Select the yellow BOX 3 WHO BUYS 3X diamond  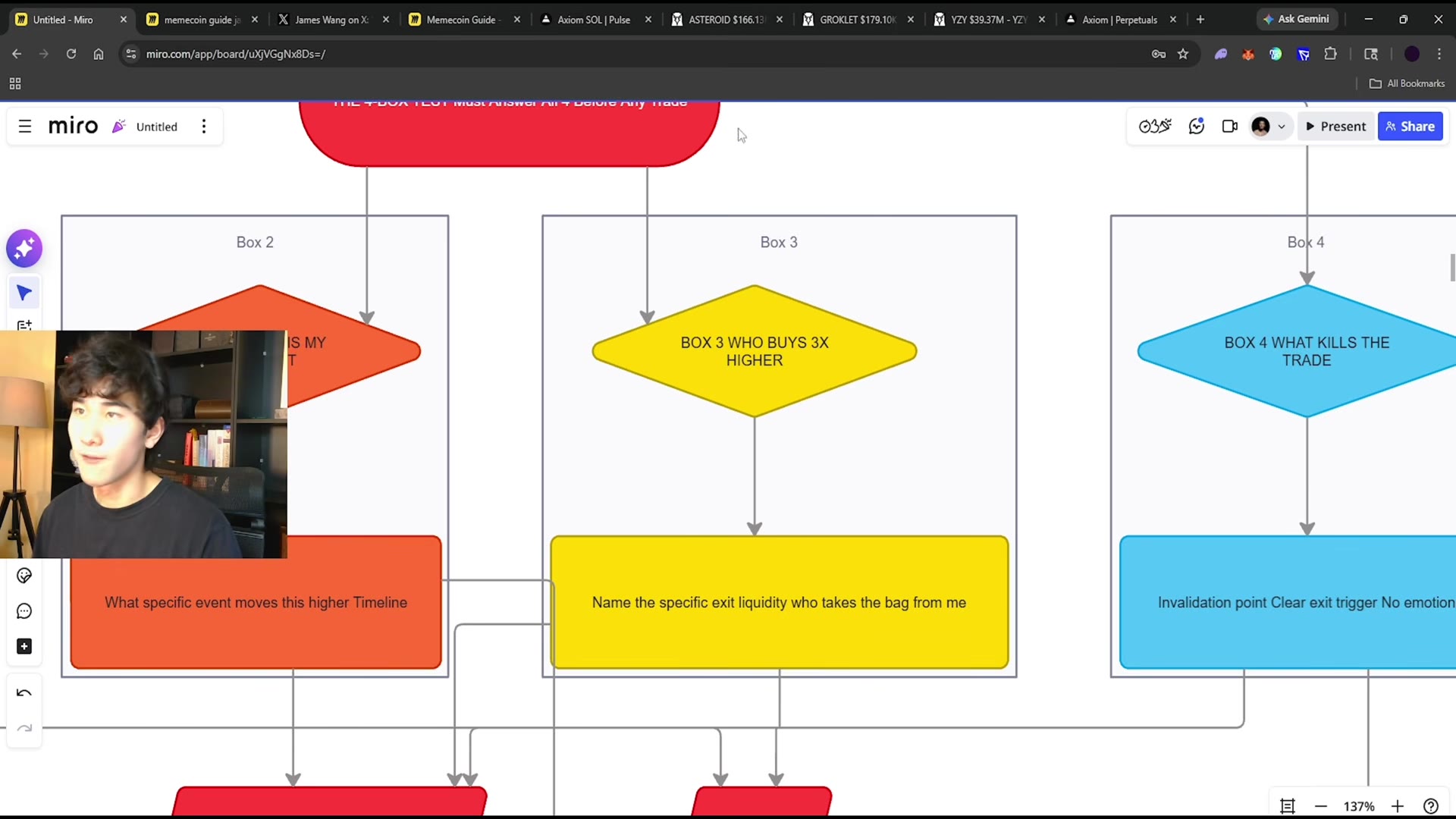point(755,351)
